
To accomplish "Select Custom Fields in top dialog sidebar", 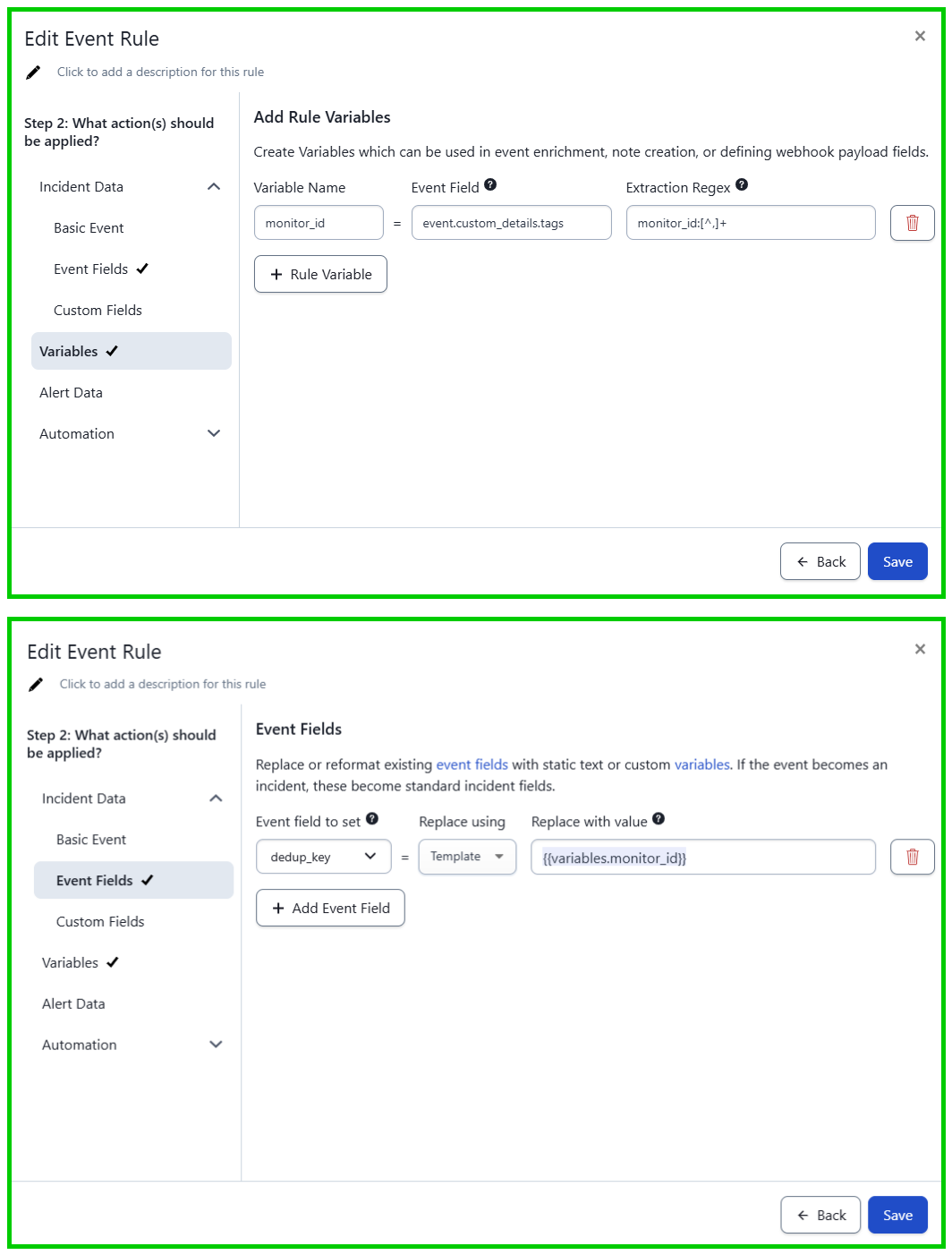I will (x=132, y=311).
